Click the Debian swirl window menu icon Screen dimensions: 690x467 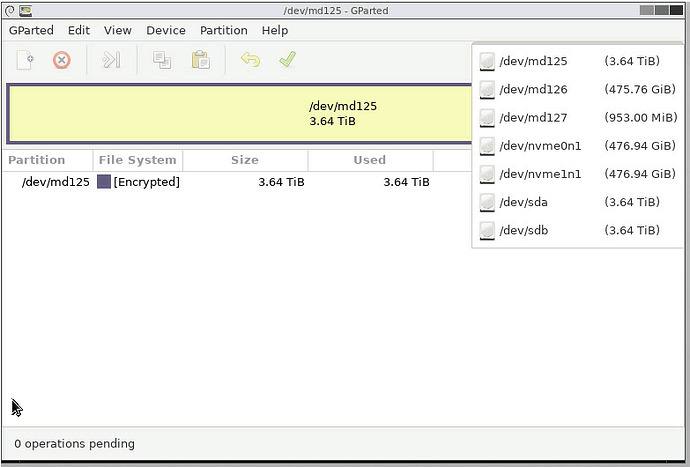pos(10,10)
